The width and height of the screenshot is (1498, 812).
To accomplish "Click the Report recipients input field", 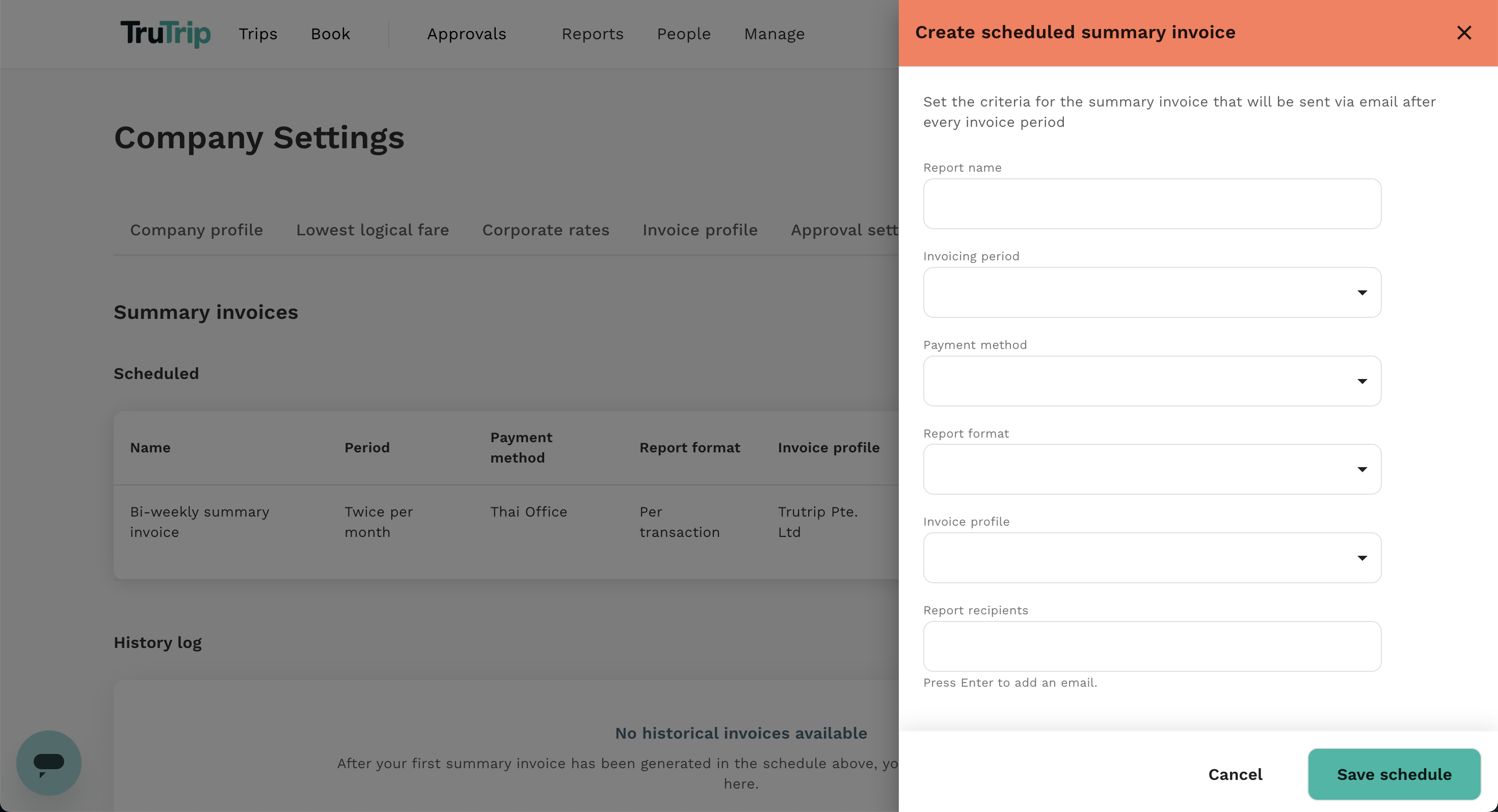I will click(1152, 646).
